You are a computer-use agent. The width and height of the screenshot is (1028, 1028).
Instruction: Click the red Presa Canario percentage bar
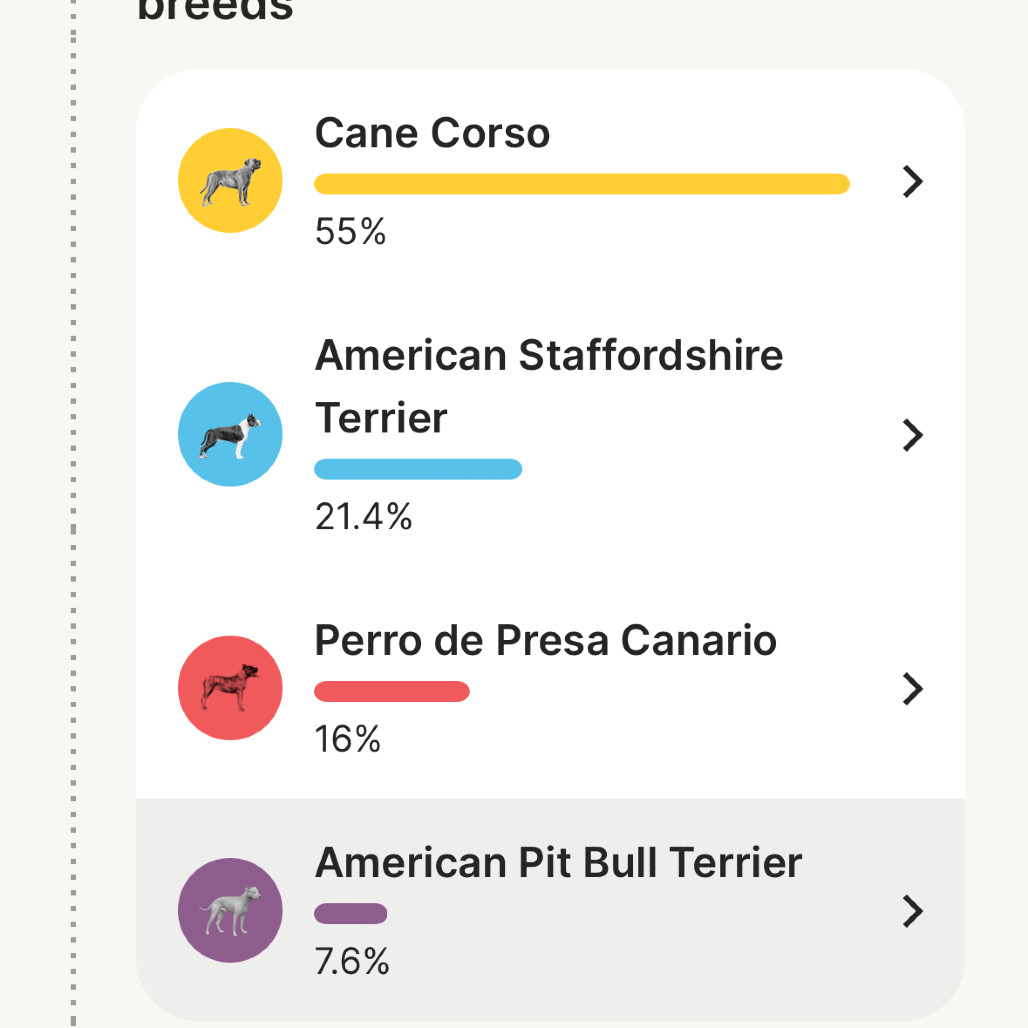391,691
